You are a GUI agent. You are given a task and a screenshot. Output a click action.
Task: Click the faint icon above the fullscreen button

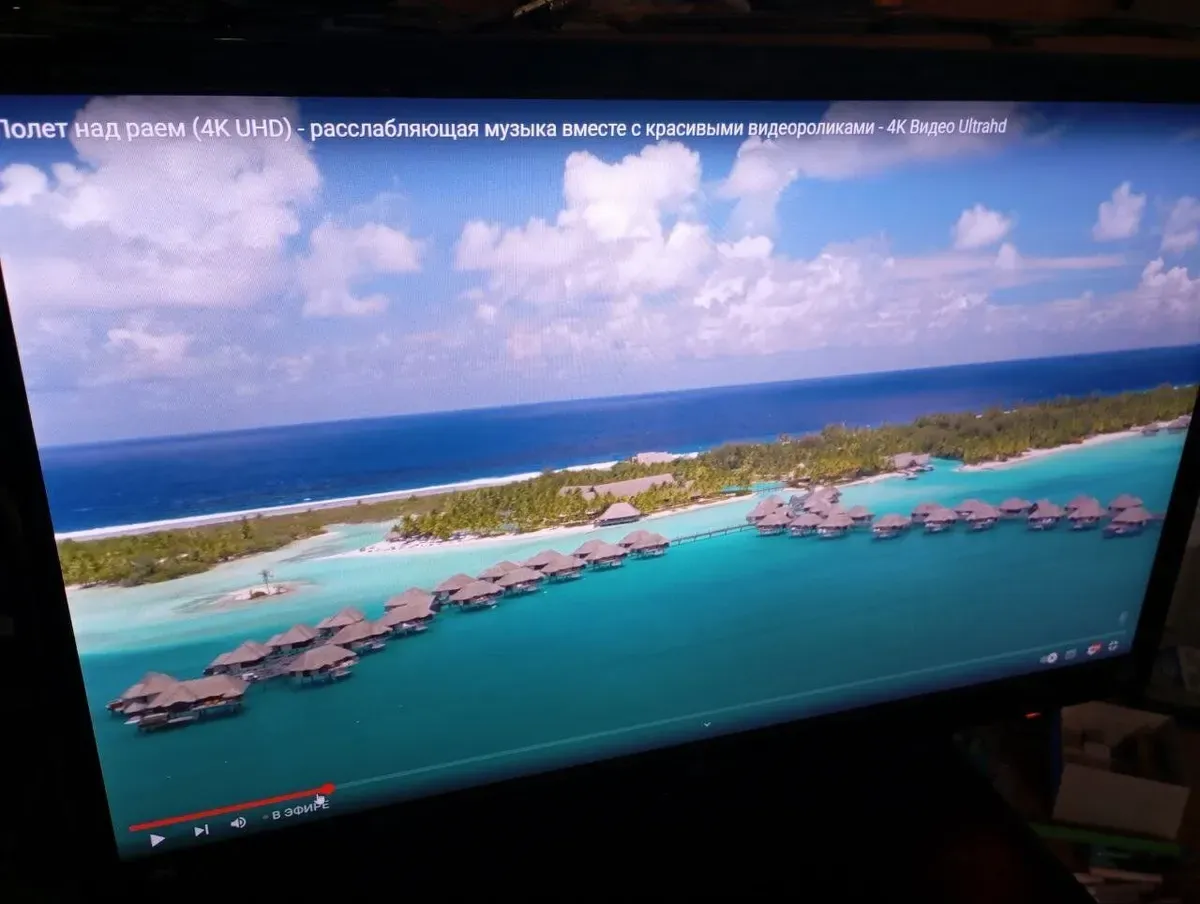pyautogui.click(x=1121, y=618)
